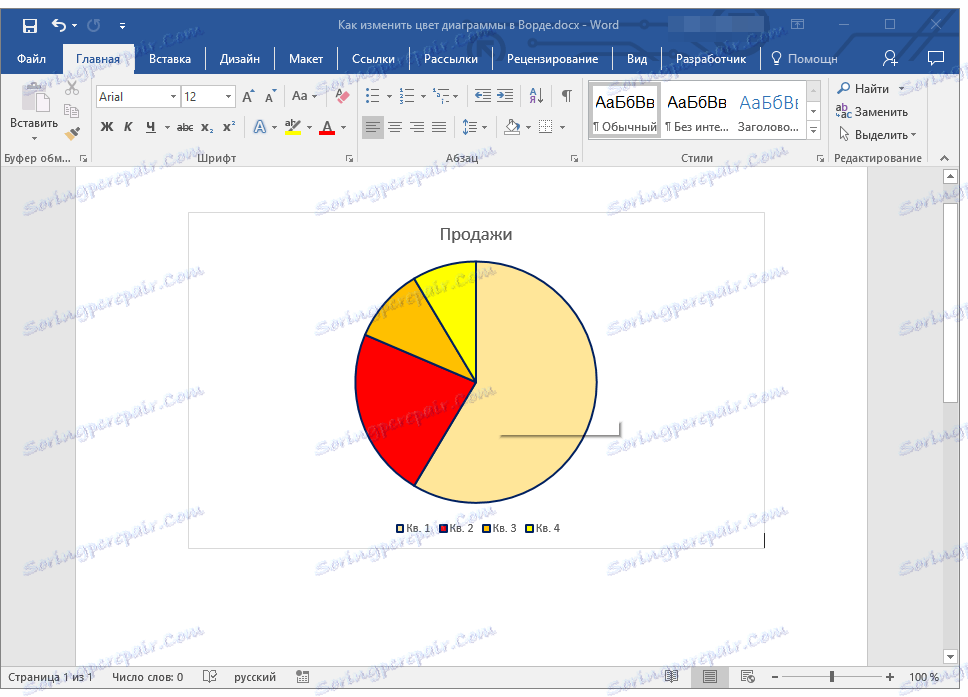Toggle underline Ч formatting
Viewport: 968px width, 697px height.
151,127
